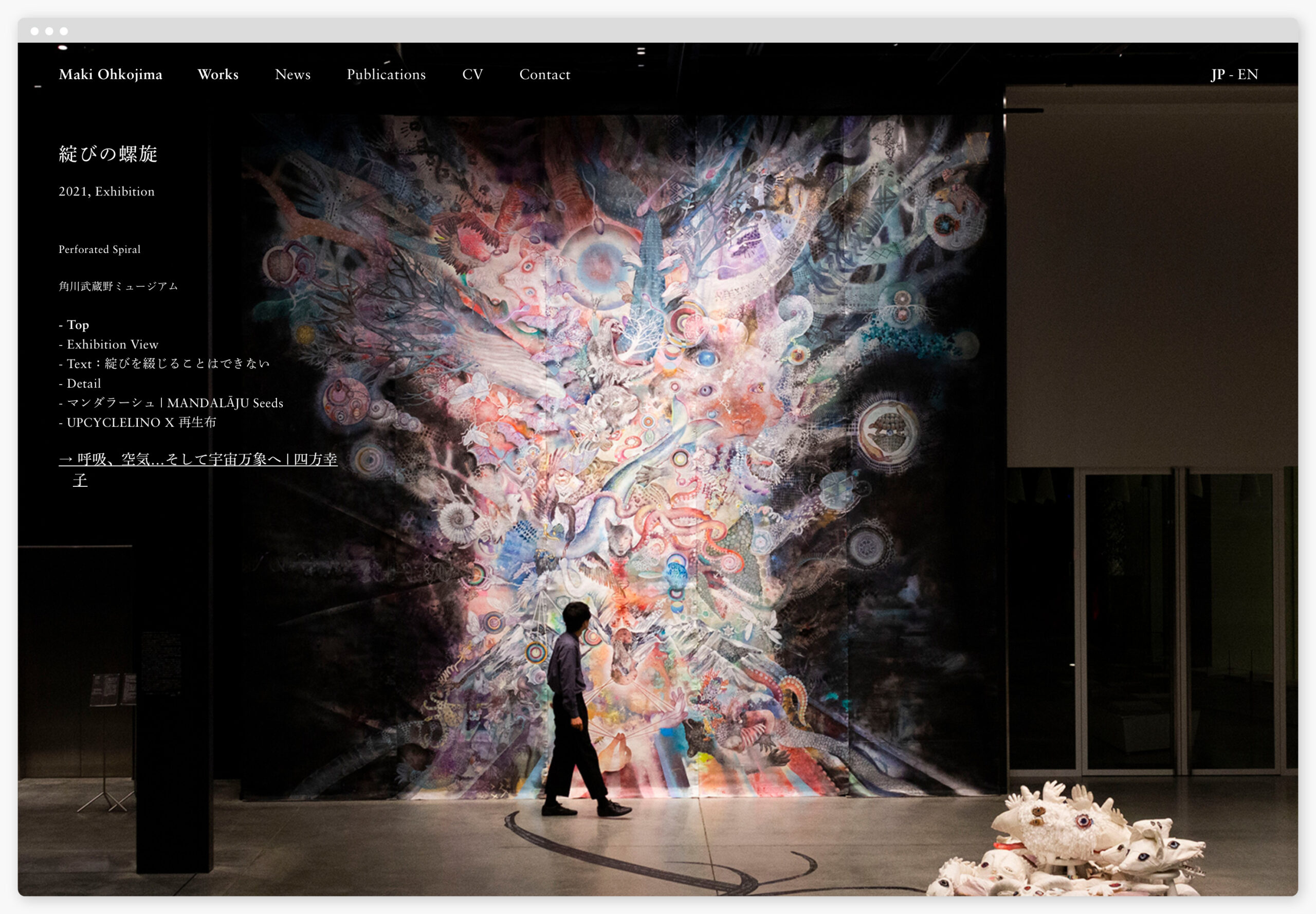Open the Maki Ohkojima home link
The height and width of the screenshot is (914, 1316).
pos(111,75)
